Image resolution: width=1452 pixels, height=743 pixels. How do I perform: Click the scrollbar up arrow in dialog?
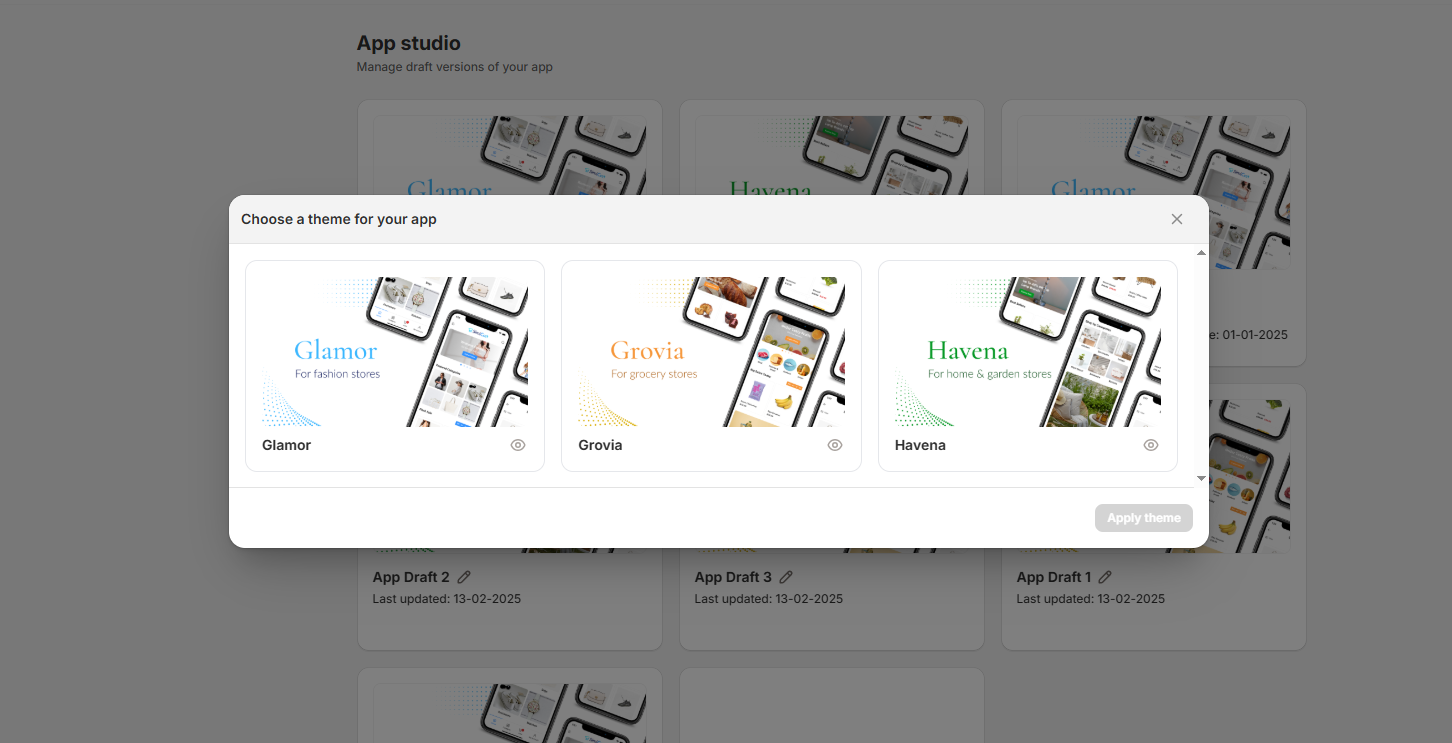[1201, 253]
